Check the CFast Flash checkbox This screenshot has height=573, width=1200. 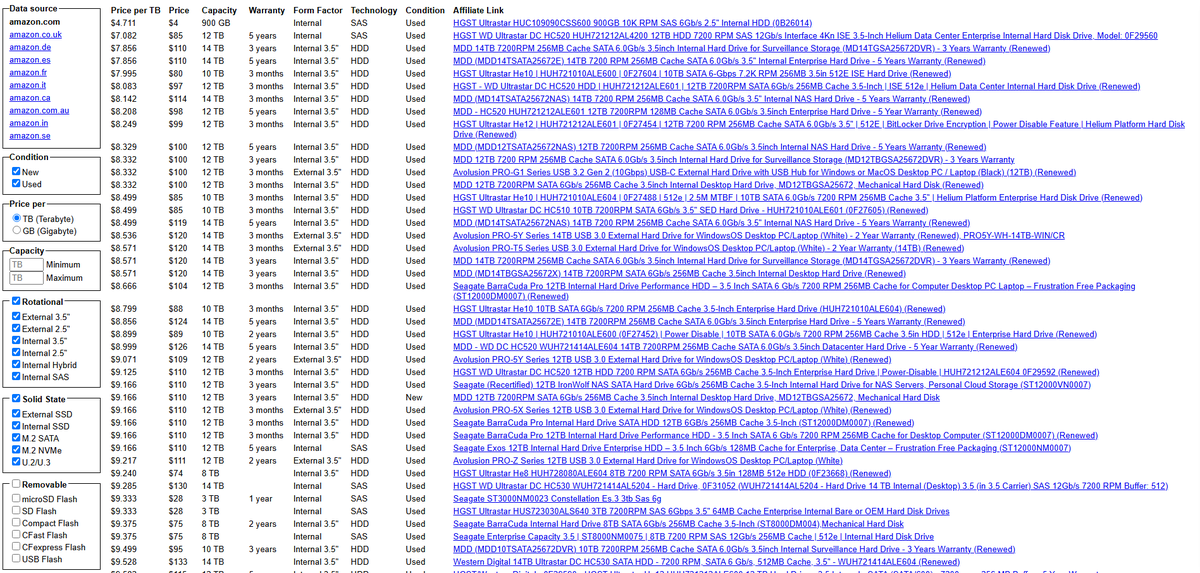pyautogui.click(x=16, y=535)
